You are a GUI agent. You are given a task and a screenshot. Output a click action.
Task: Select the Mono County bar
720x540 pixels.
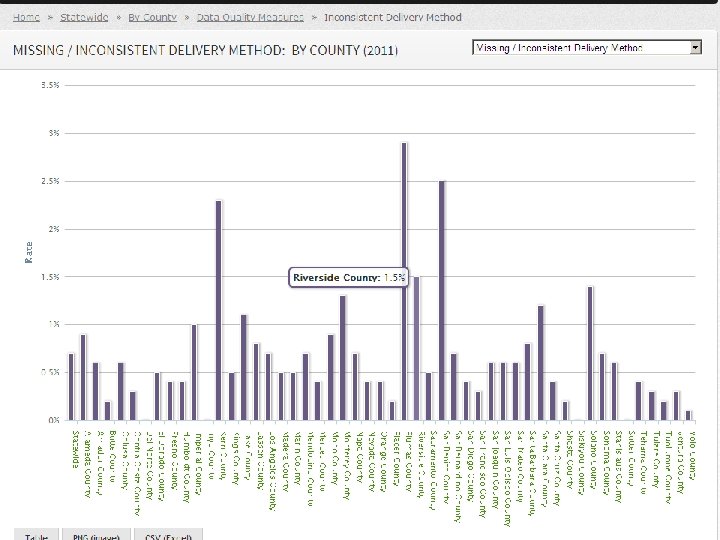pos(330,377)
